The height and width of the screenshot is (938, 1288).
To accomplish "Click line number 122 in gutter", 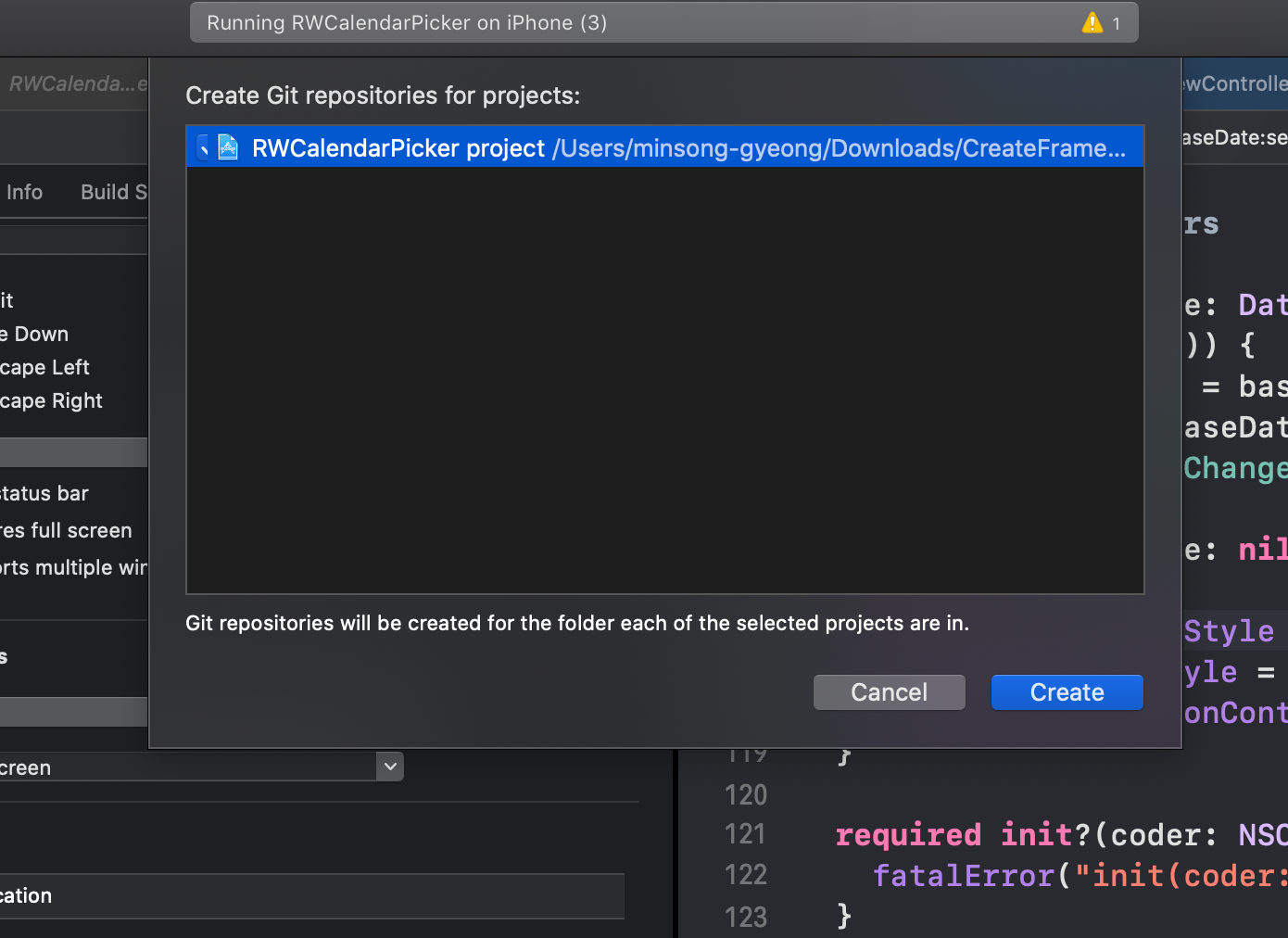I will click(745, 875).
